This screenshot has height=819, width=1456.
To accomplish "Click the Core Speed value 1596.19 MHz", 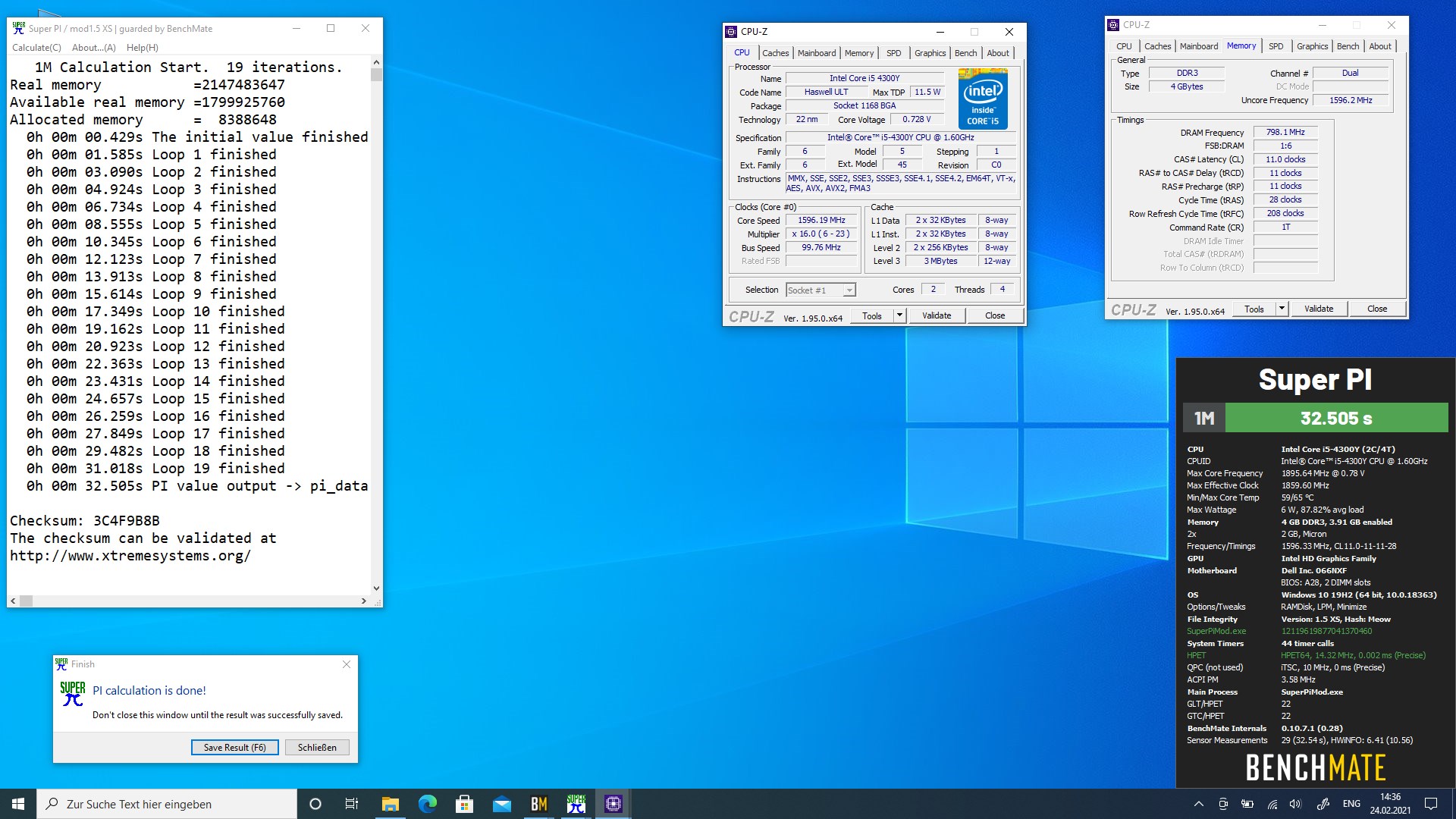I will tap(821, 221).
